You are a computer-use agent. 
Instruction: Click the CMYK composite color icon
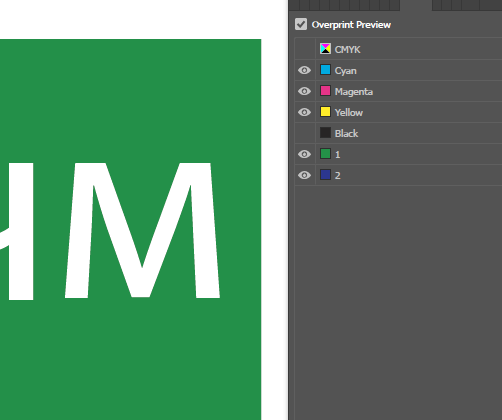point(325,49)
